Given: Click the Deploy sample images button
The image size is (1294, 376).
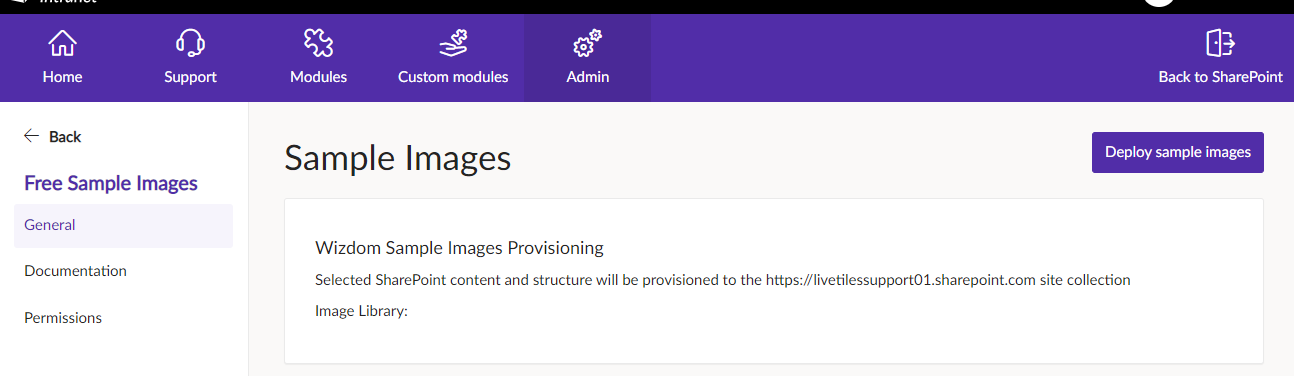Looking at the screenshot, I should tap(1178, 152).
